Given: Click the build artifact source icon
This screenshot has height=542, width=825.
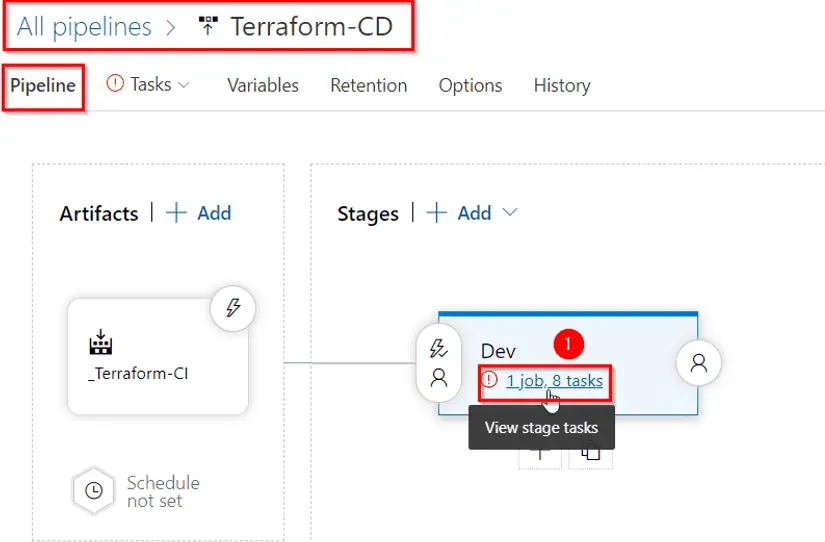Looking at the screenshot, I should (101, 345).
